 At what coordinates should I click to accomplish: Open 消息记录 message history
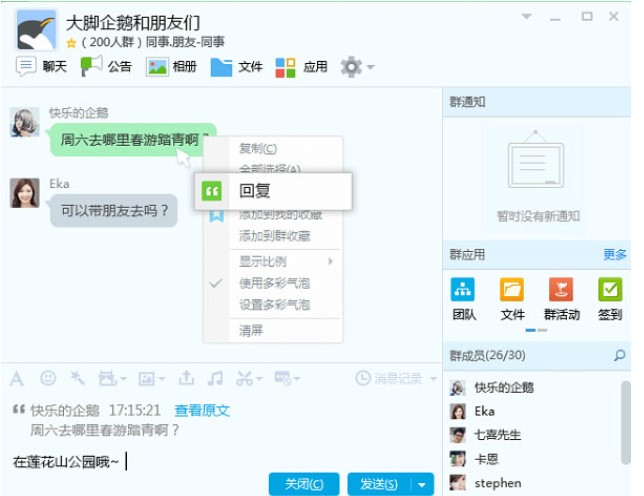pos(389,378)
